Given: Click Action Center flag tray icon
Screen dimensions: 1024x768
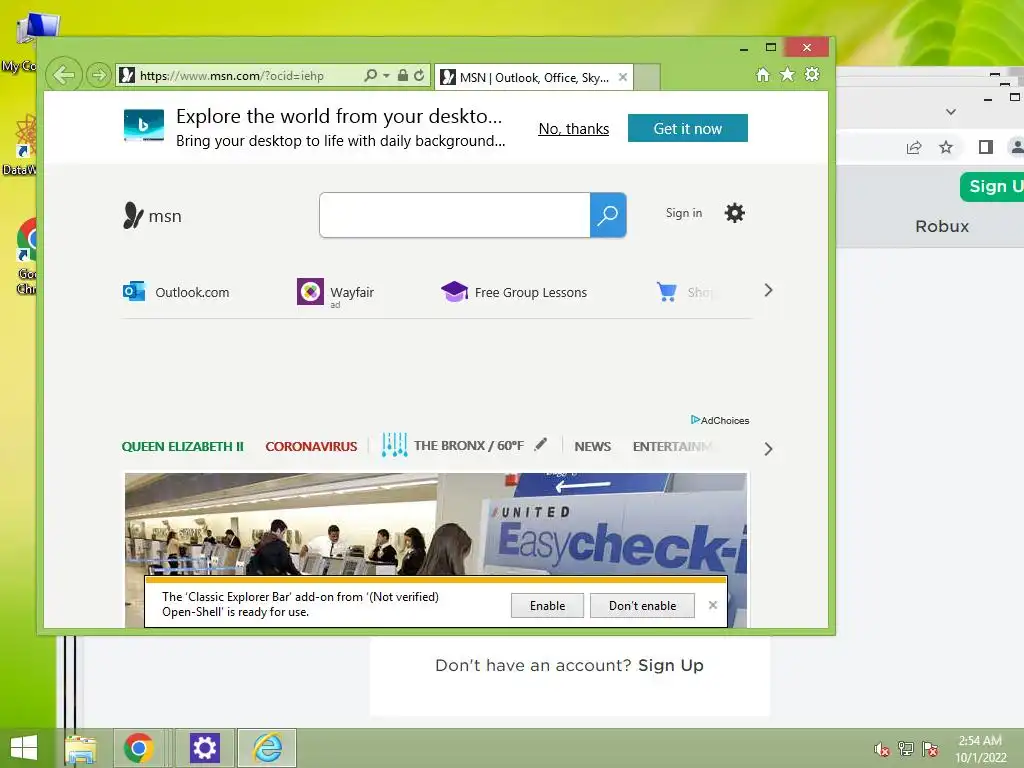Looking at the screenshot, I should click(x=930, y=749).
